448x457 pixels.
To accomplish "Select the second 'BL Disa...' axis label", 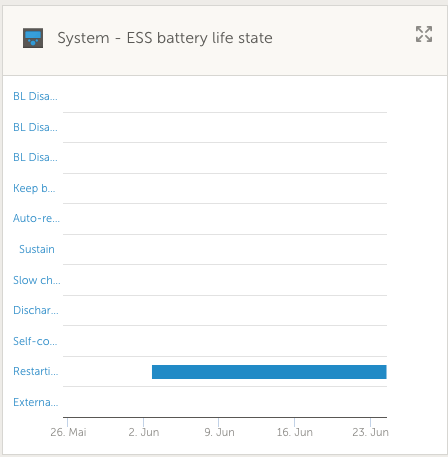I will 35,127.
